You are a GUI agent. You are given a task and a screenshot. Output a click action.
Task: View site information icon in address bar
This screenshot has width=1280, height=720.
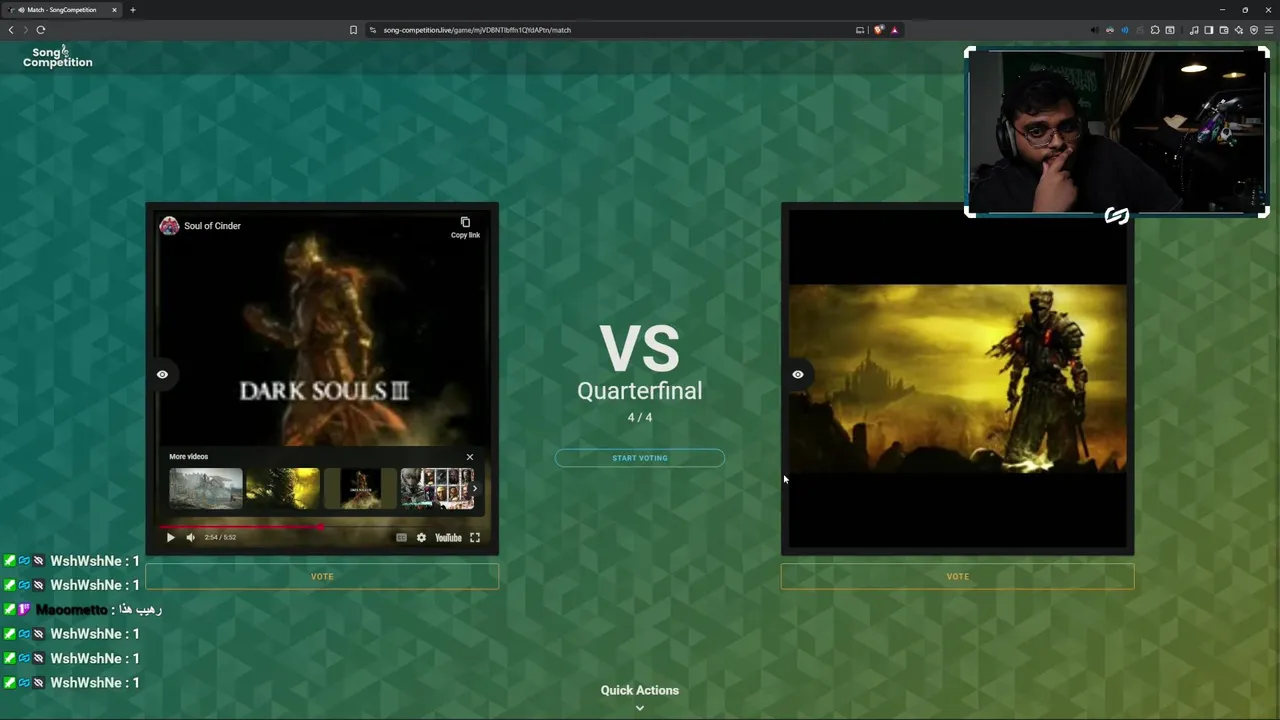pos(373,30)
